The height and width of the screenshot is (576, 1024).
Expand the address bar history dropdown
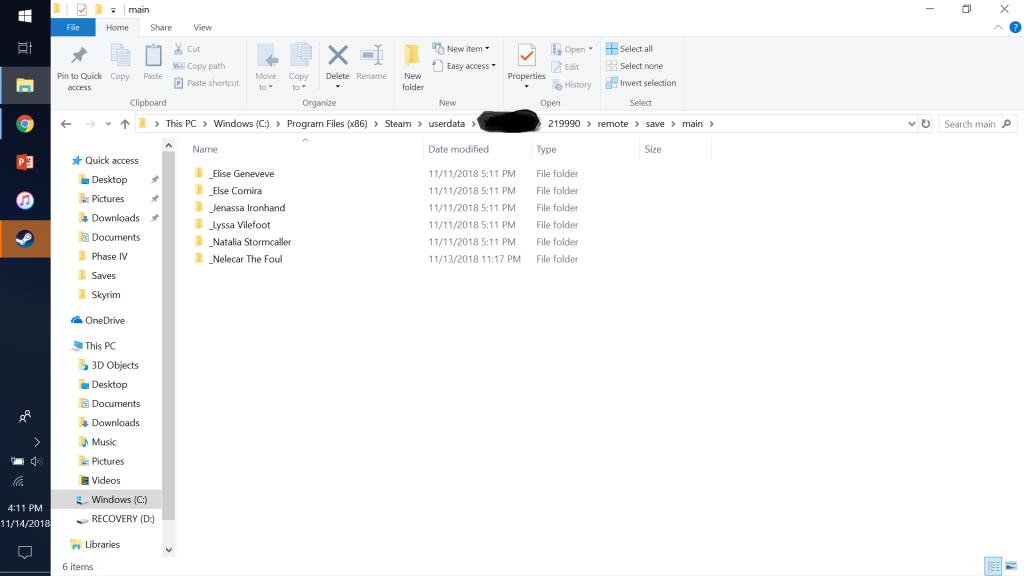[911, 124]
